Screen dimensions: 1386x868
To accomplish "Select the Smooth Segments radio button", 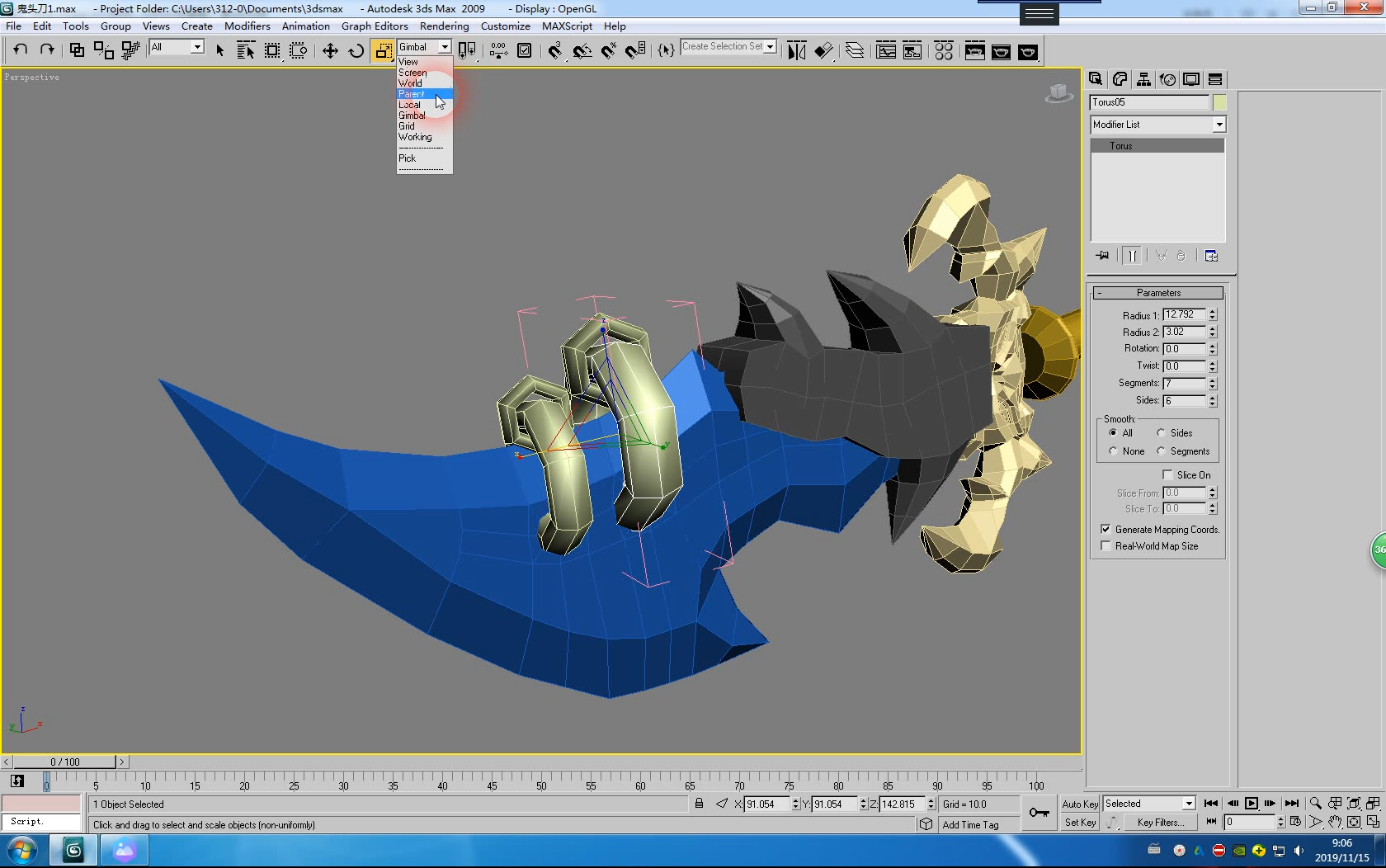I will [x=1161, y=451].
